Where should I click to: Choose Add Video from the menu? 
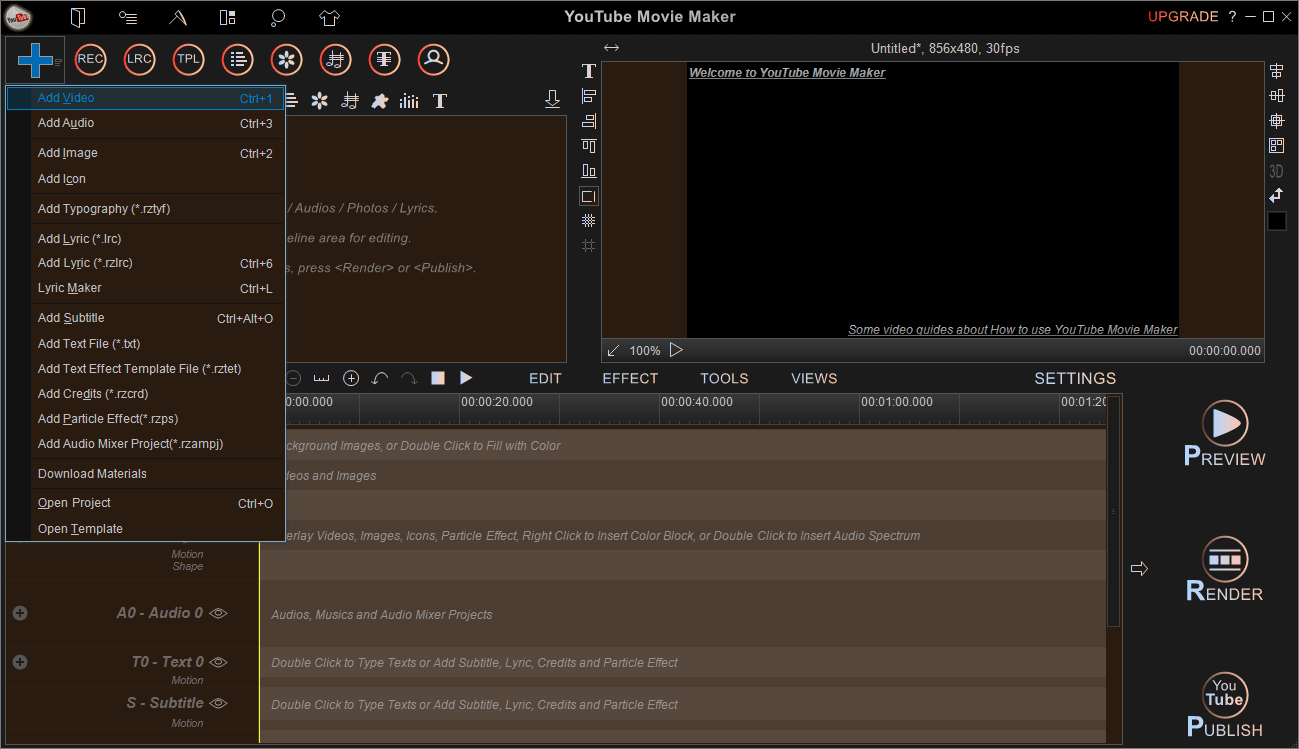[x=146, y=98]
